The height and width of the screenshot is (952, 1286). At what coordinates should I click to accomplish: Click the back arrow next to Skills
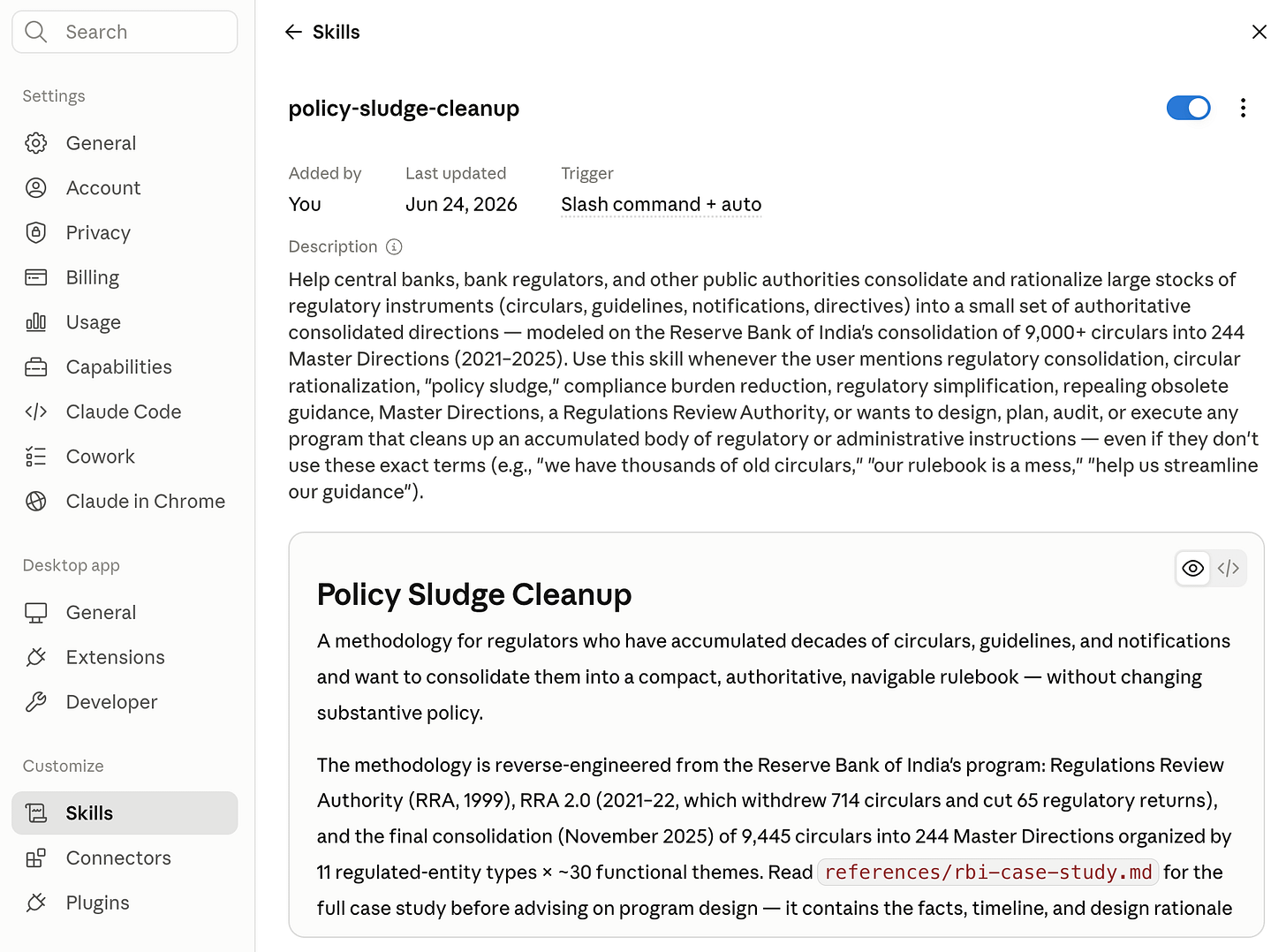tap(293, 32)
